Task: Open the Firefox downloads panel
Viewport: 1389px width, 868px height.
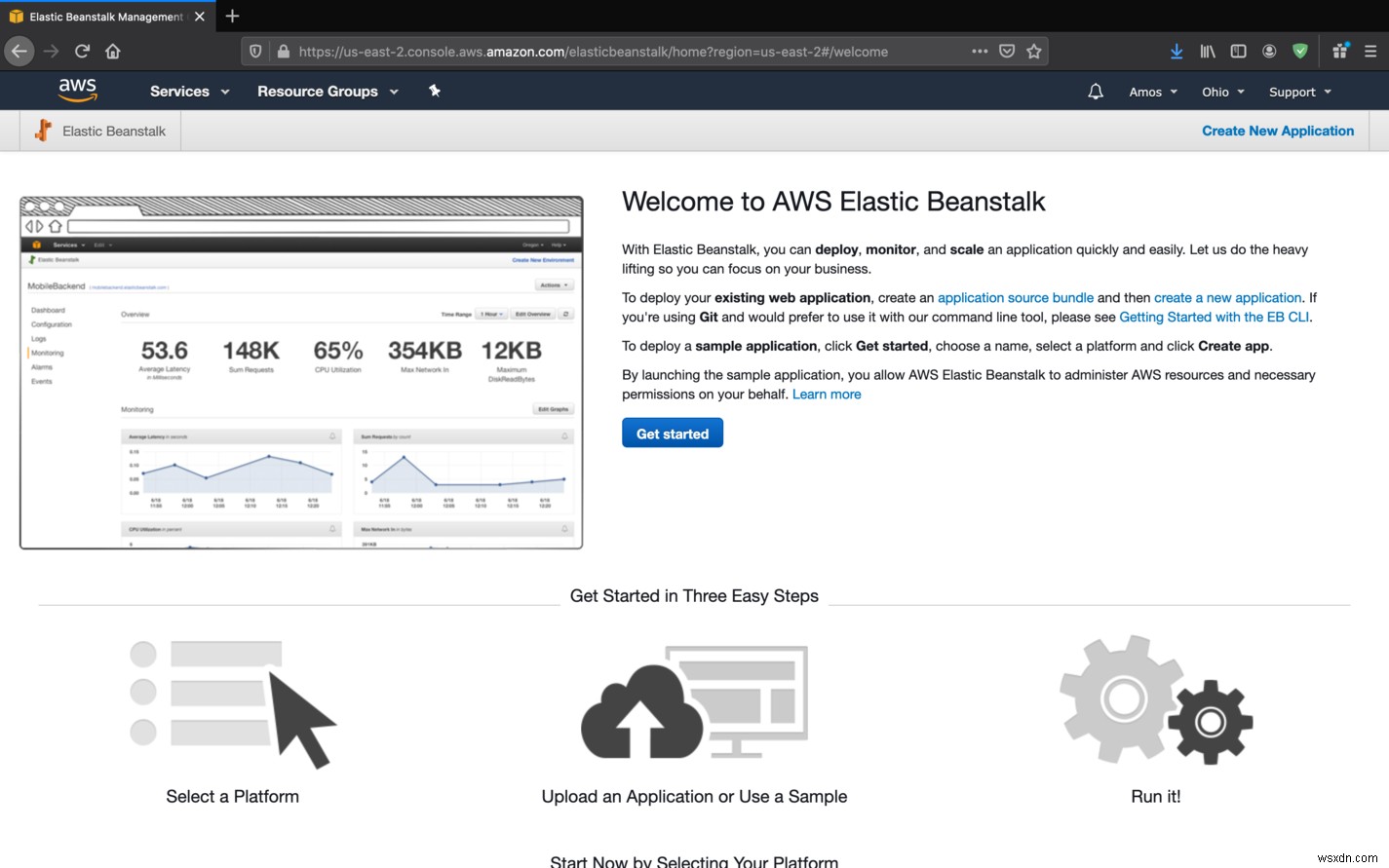Action: tap(1177, 51)
